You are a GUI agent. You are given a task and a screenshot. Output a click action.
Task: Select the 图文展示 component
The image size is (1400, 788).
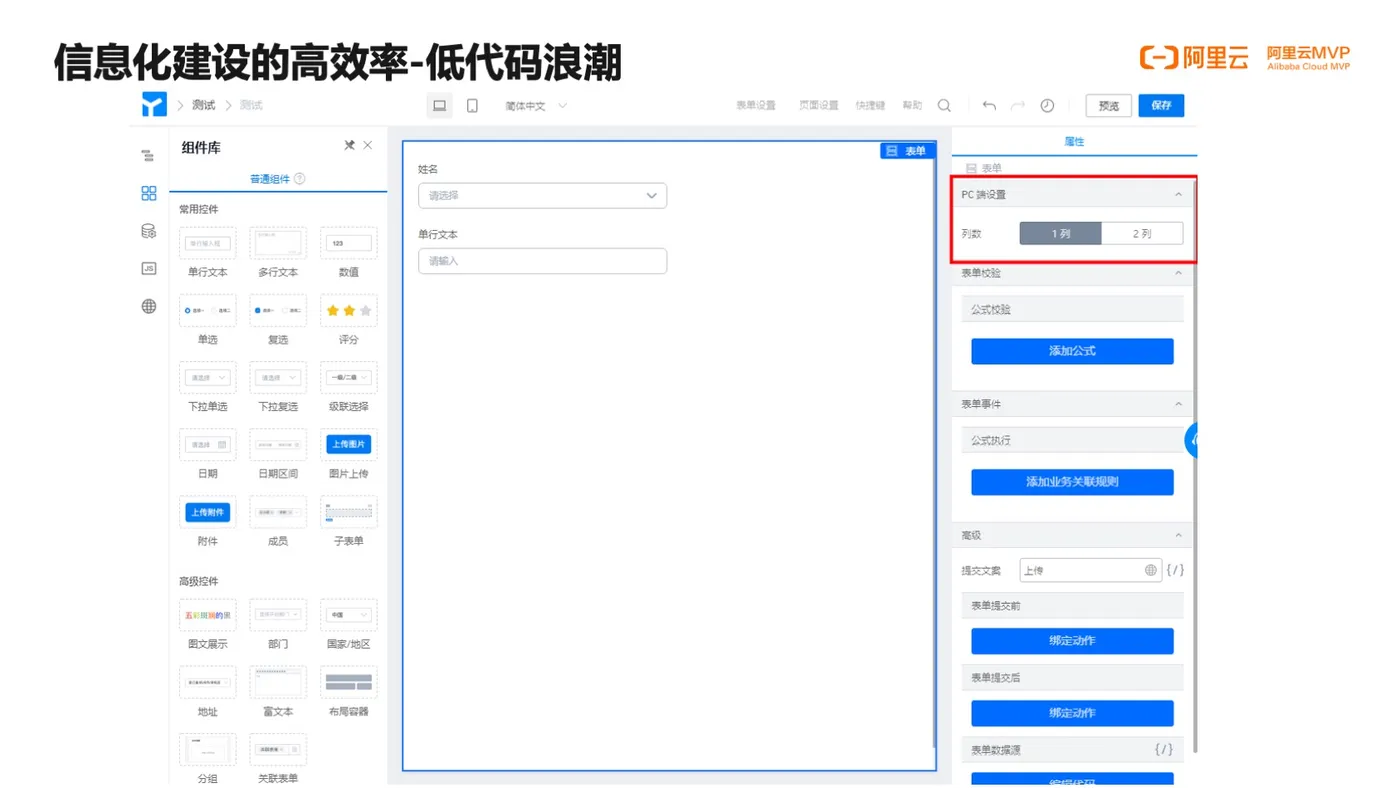(208, 625)
